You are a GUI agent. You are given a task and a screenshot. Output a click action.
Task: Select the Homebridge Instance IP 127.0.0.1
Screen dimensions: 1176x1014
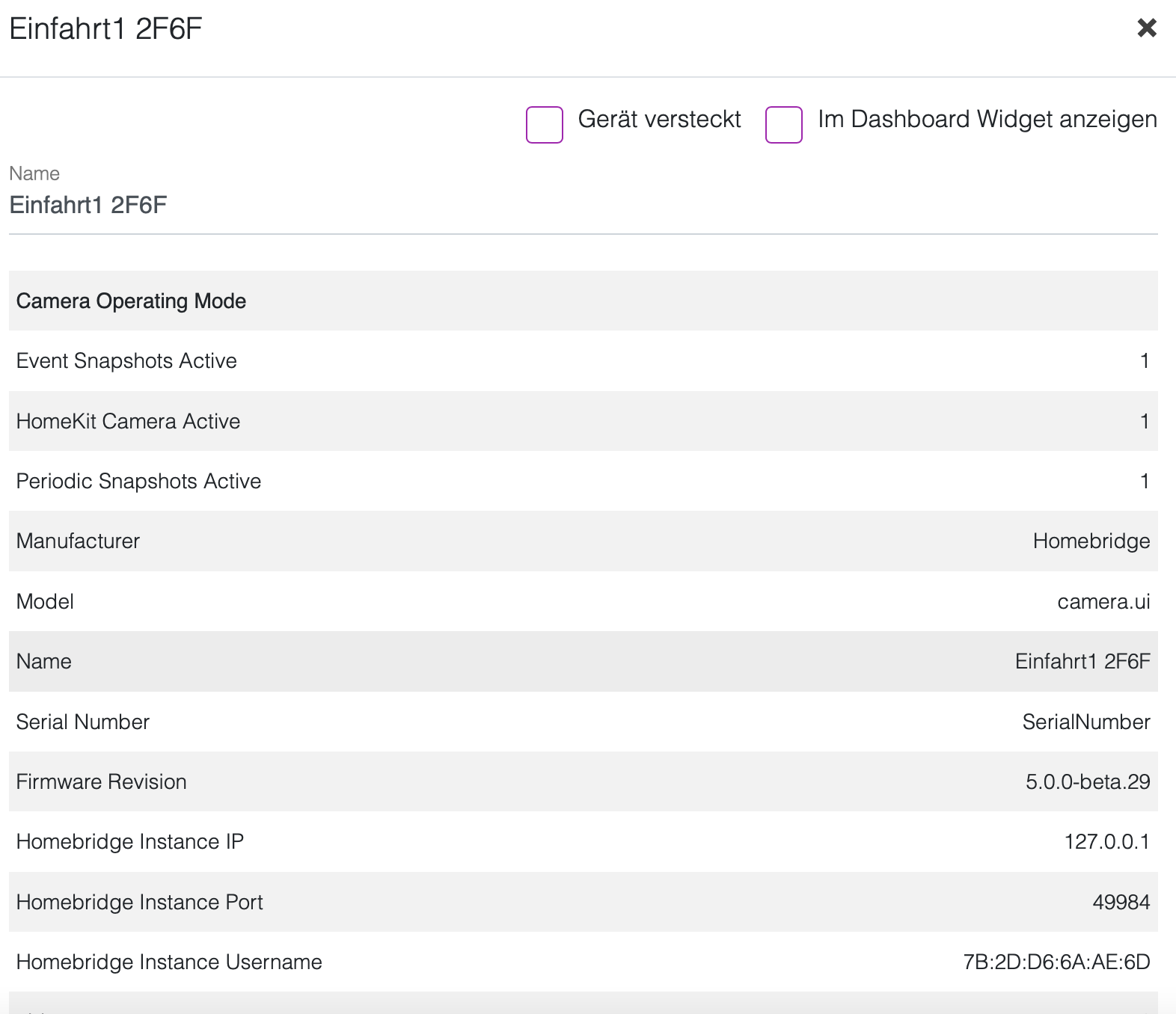[x=1106, y=842]
